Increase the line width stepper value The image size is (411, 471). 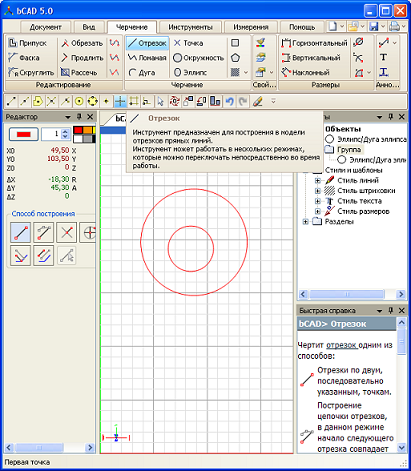(65, 132)
